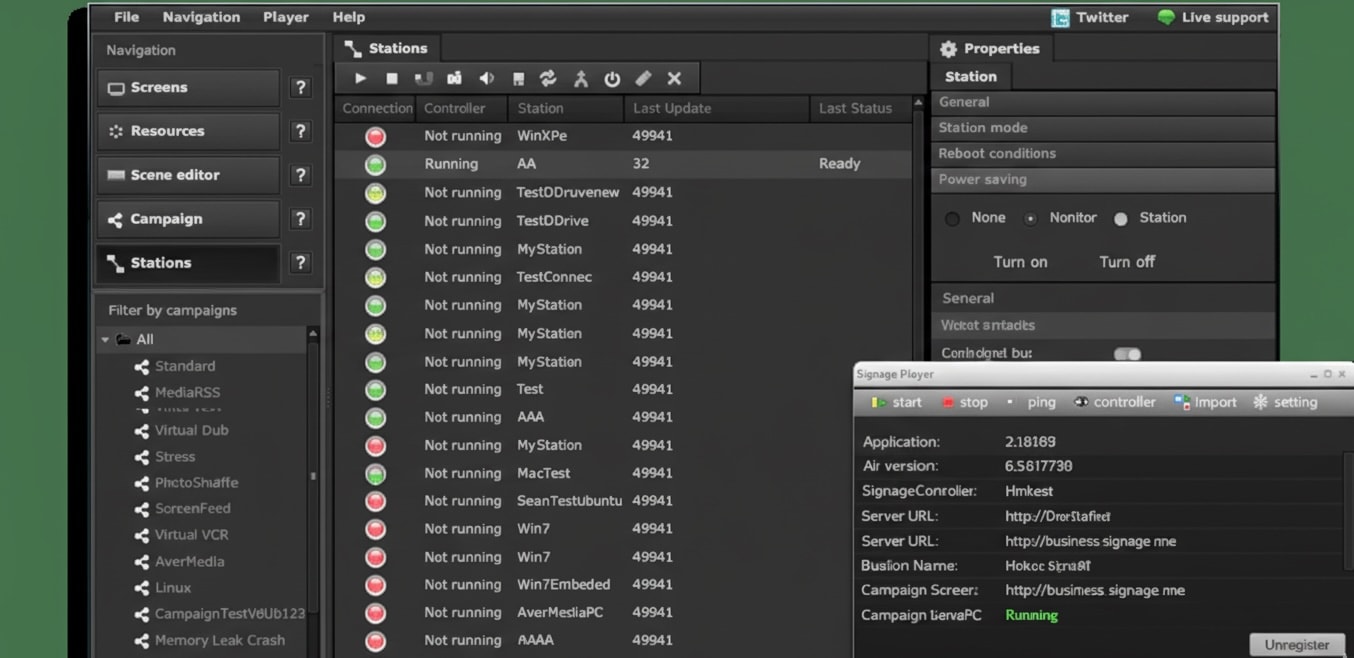
Task: Open the File menu
Action: click(126, 17)
